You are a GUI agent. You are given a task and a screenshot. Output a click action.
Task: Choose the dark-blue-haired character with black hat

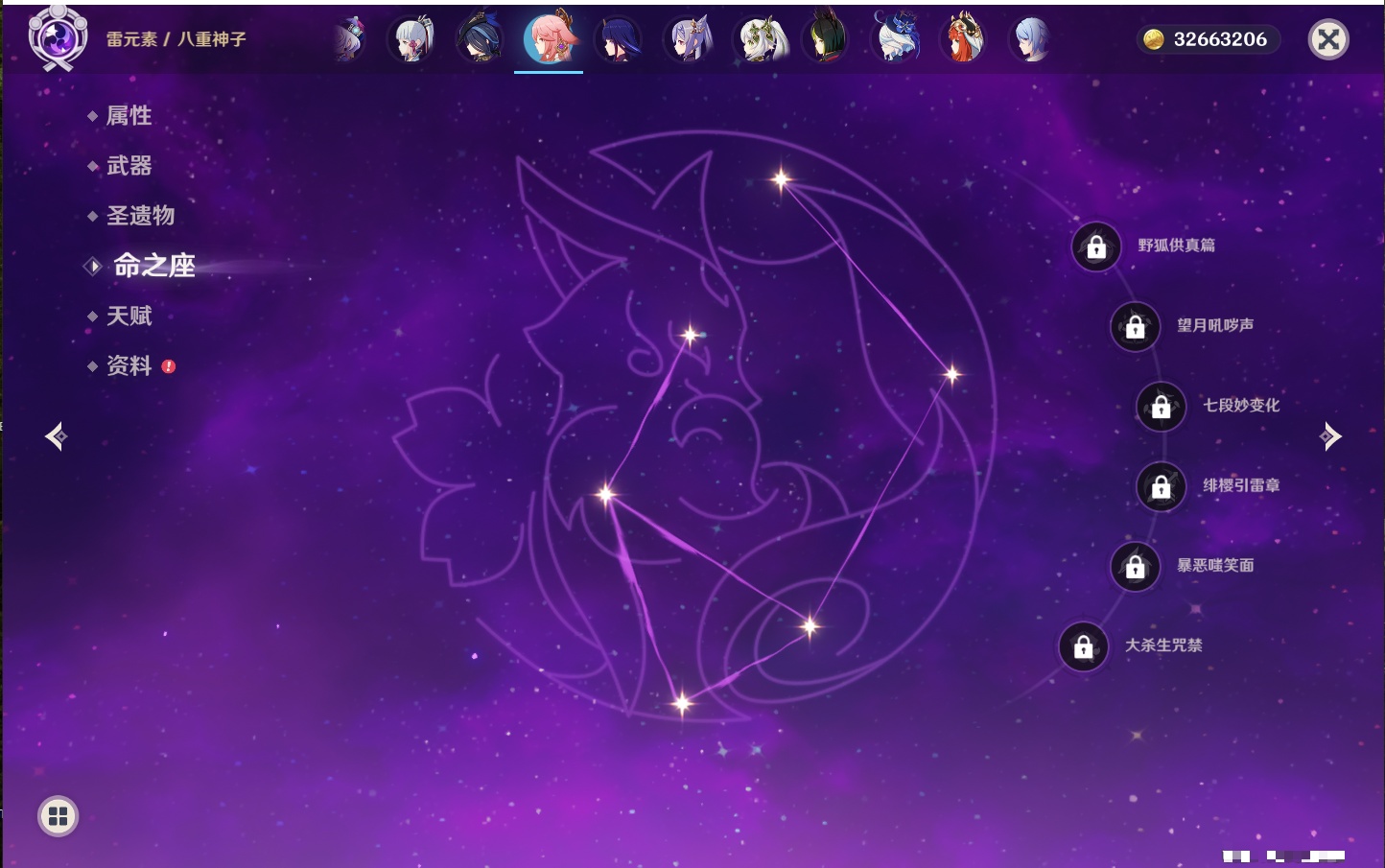point(481,39)
